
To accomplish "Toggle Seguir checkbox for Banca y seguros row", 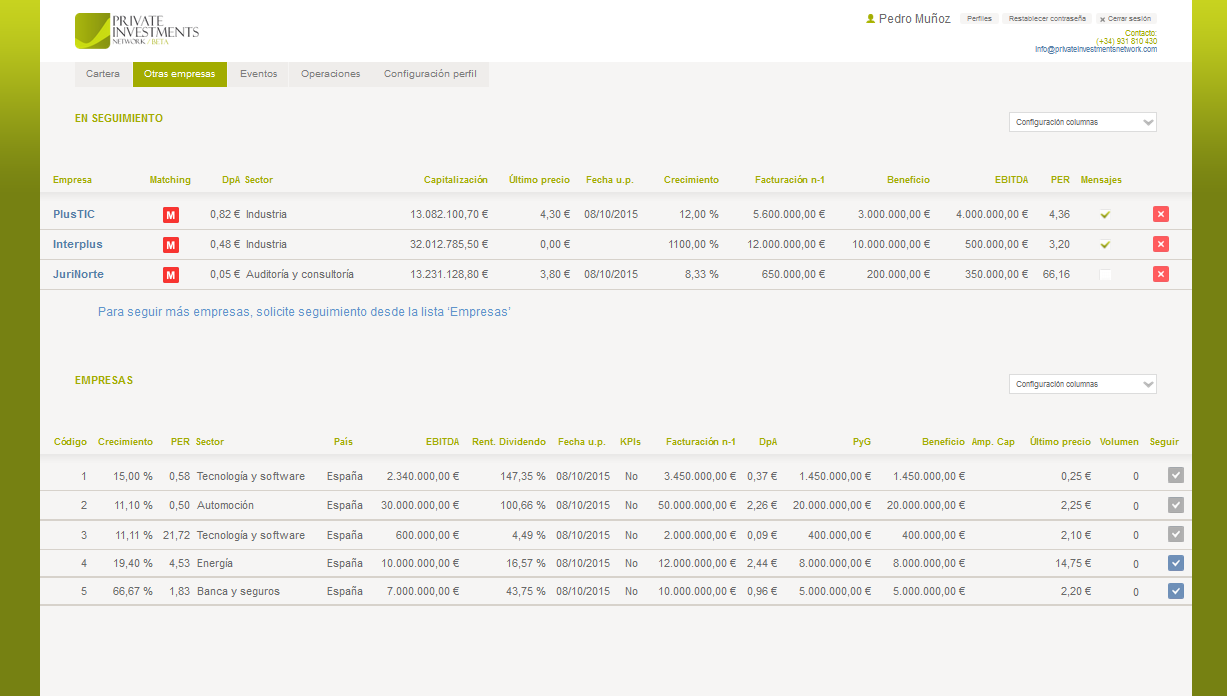I will (1176, 591).
